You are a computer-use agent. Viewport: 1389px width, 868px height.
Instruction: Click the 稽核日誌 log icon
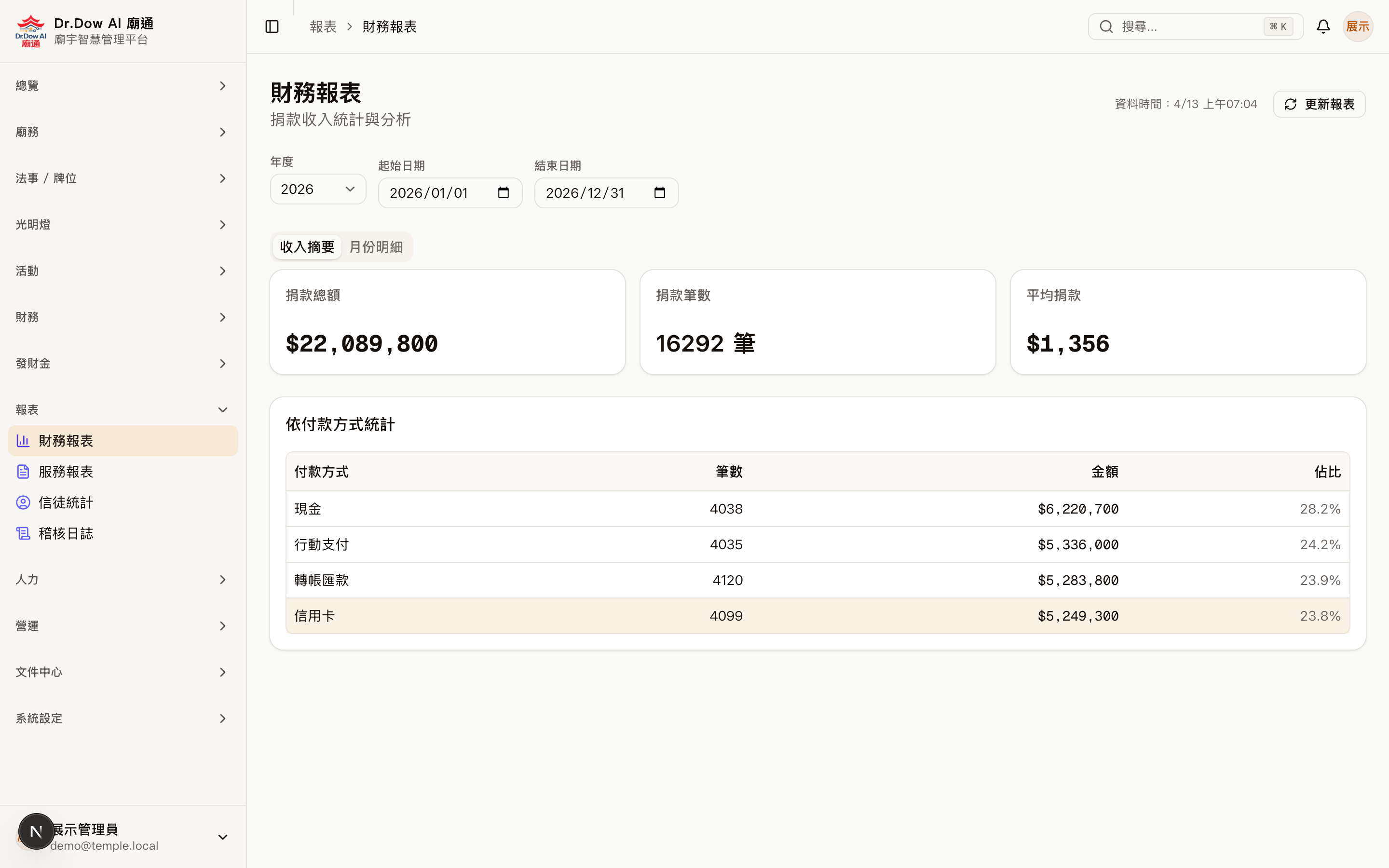click(x=23, y=533)
